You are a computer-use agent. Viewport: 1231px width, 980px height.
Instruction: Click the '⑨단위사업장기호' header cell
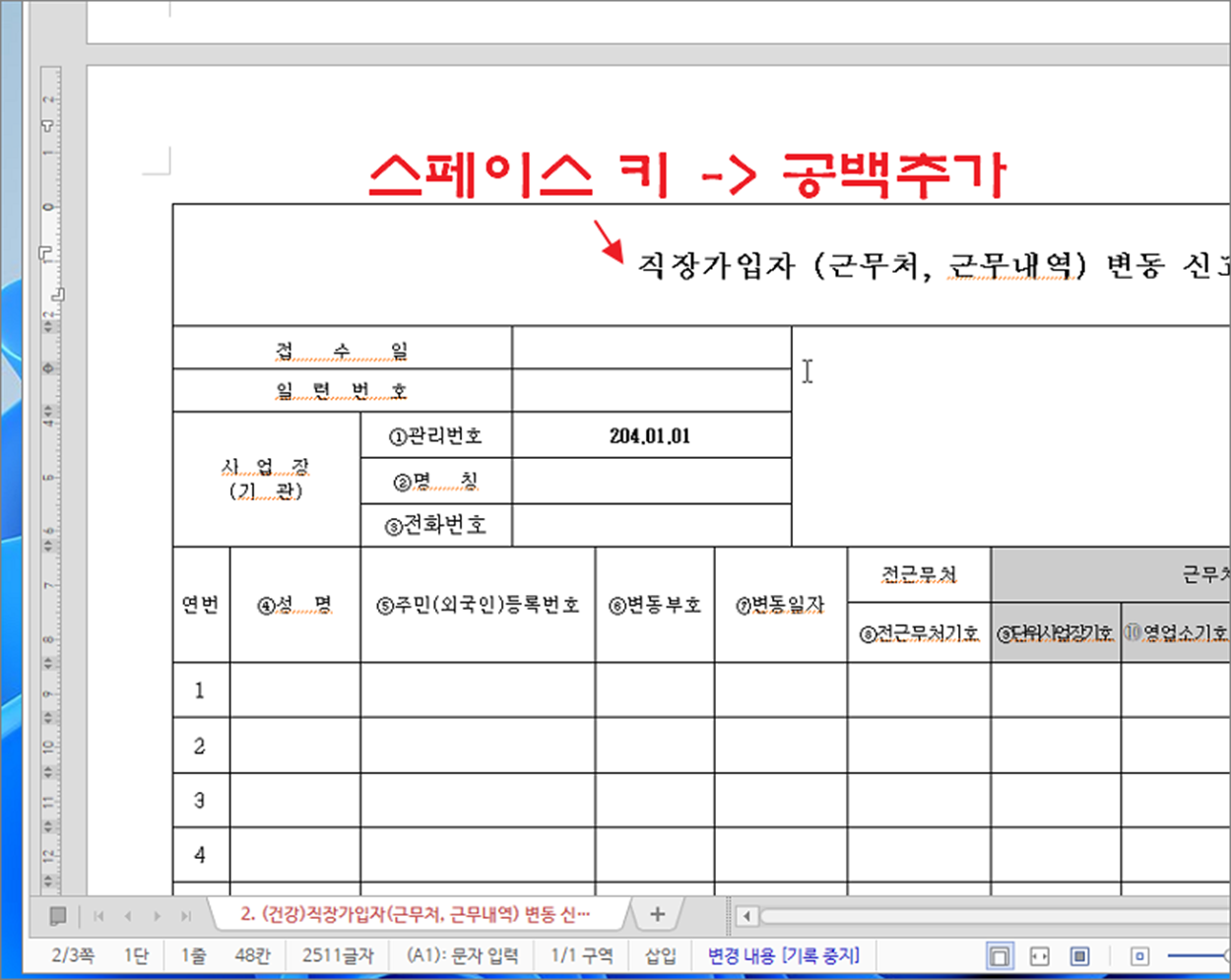(1056, 632)
